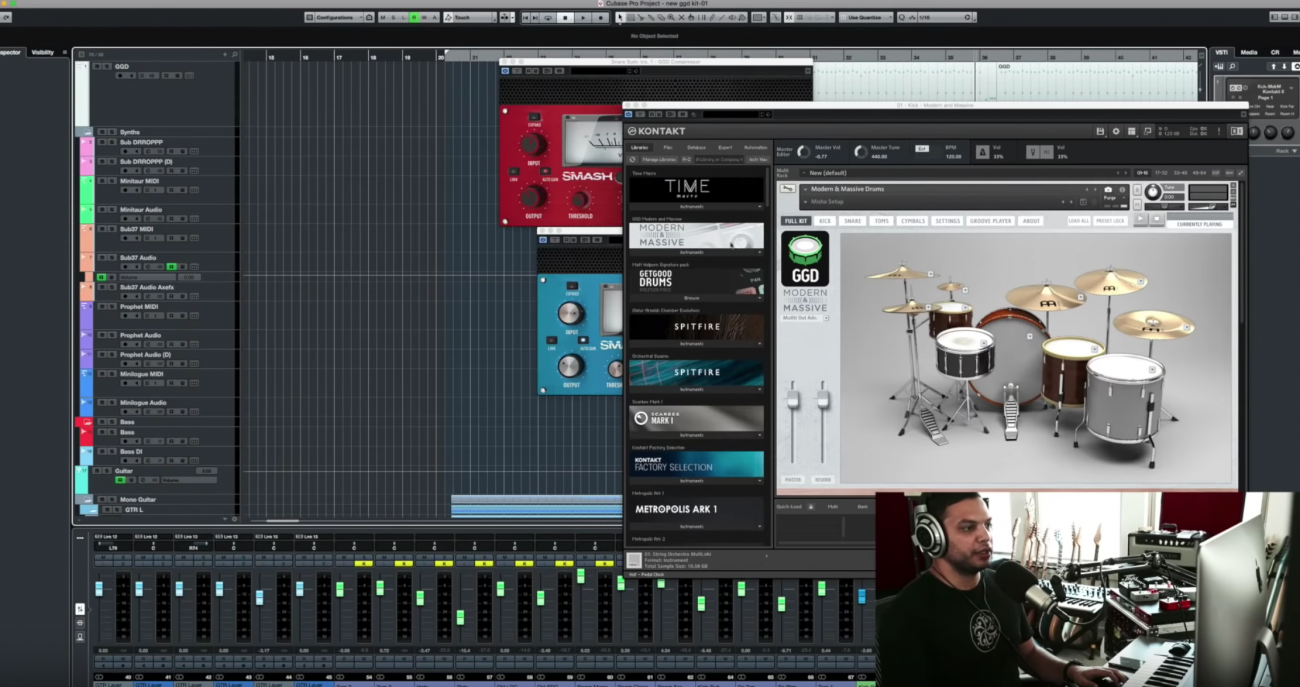
Task: Toggle the green R read automation button
Action: [x=414, y=17]
